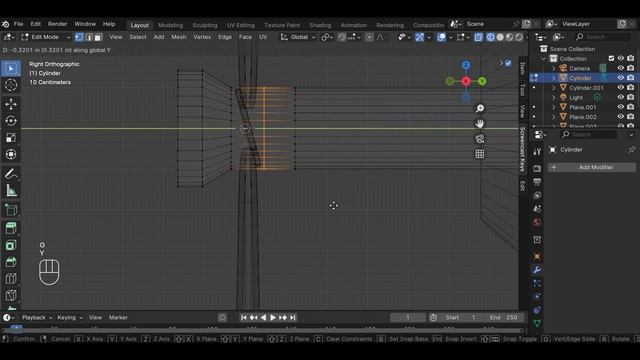The width and height of the screenshot is (640, 360).
Task: Hide Plane.001 in viewport
Action: (x=621, y=107)
